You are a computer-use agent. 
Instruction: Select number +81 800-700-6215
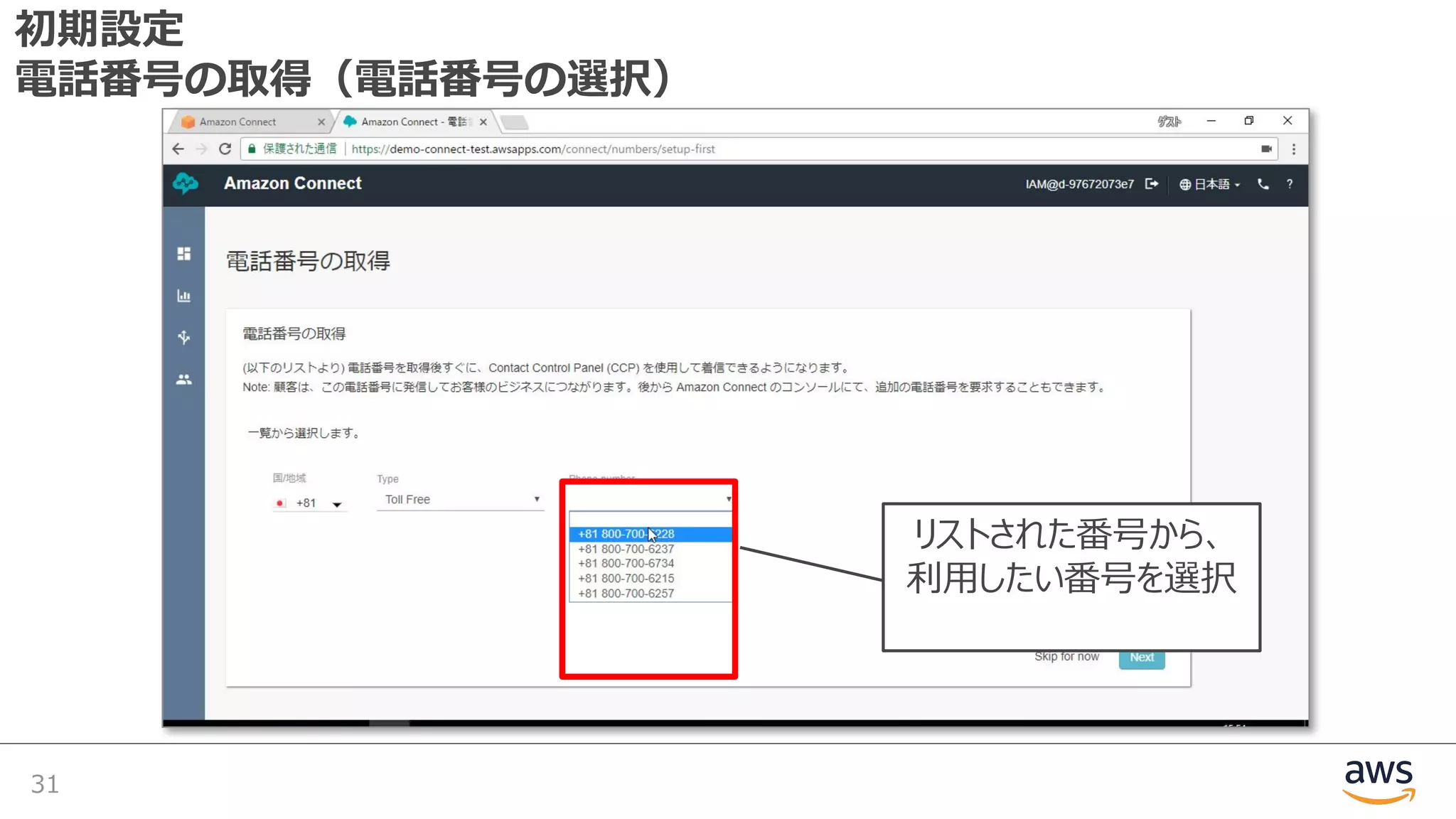point(650,578)
